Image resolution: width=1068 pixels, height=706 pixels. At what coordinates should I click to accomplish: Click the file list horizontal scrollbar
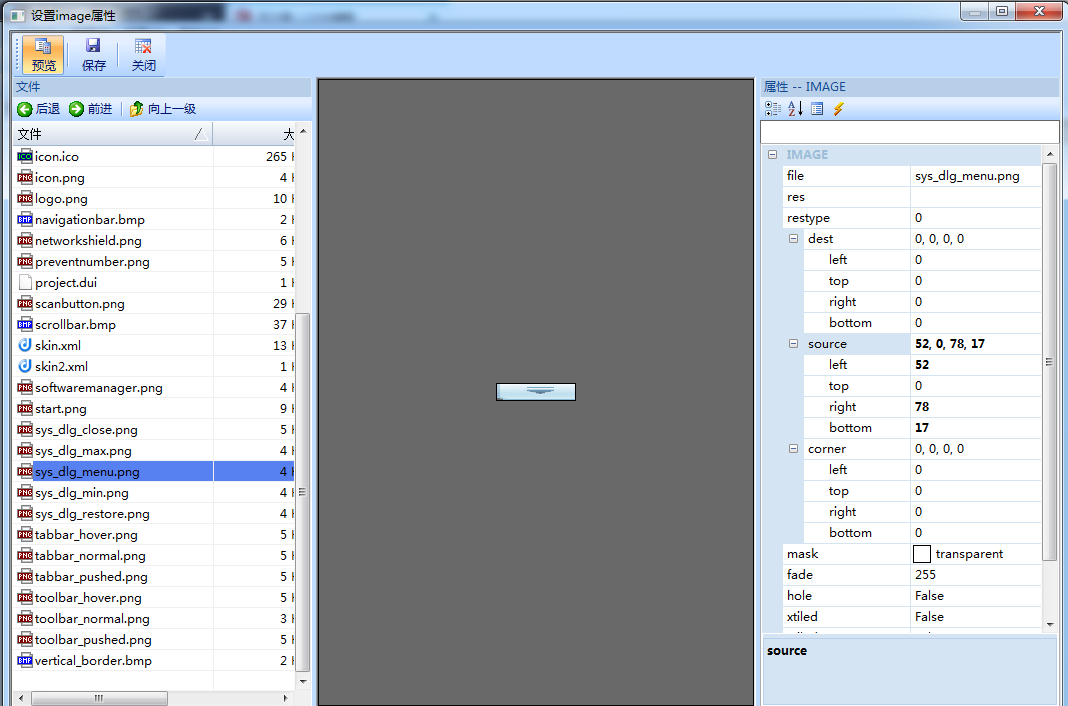[100, 698]
